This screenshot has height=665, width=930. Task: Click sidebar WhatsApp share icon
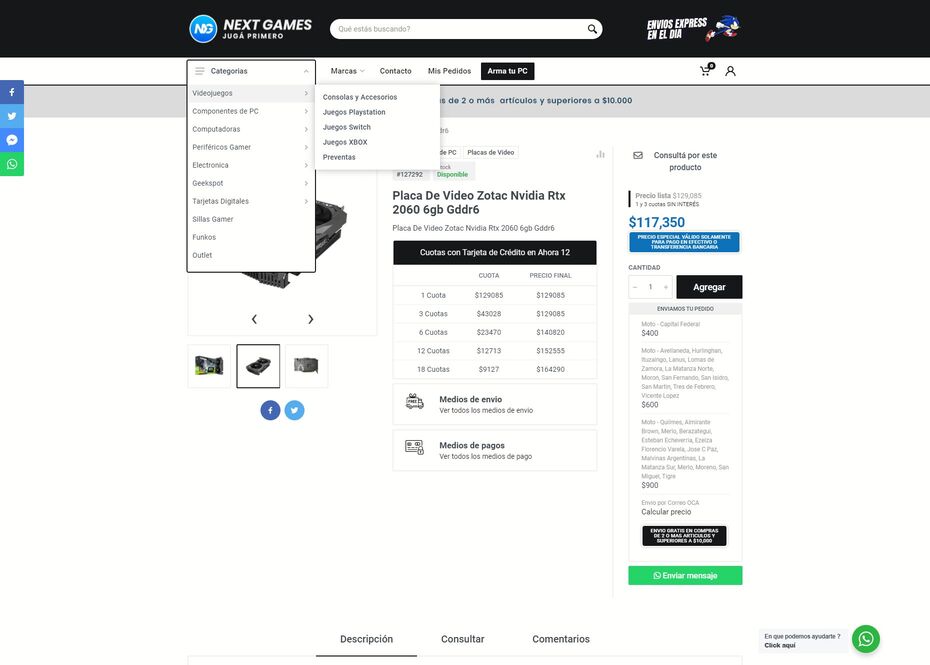point(12,164)
